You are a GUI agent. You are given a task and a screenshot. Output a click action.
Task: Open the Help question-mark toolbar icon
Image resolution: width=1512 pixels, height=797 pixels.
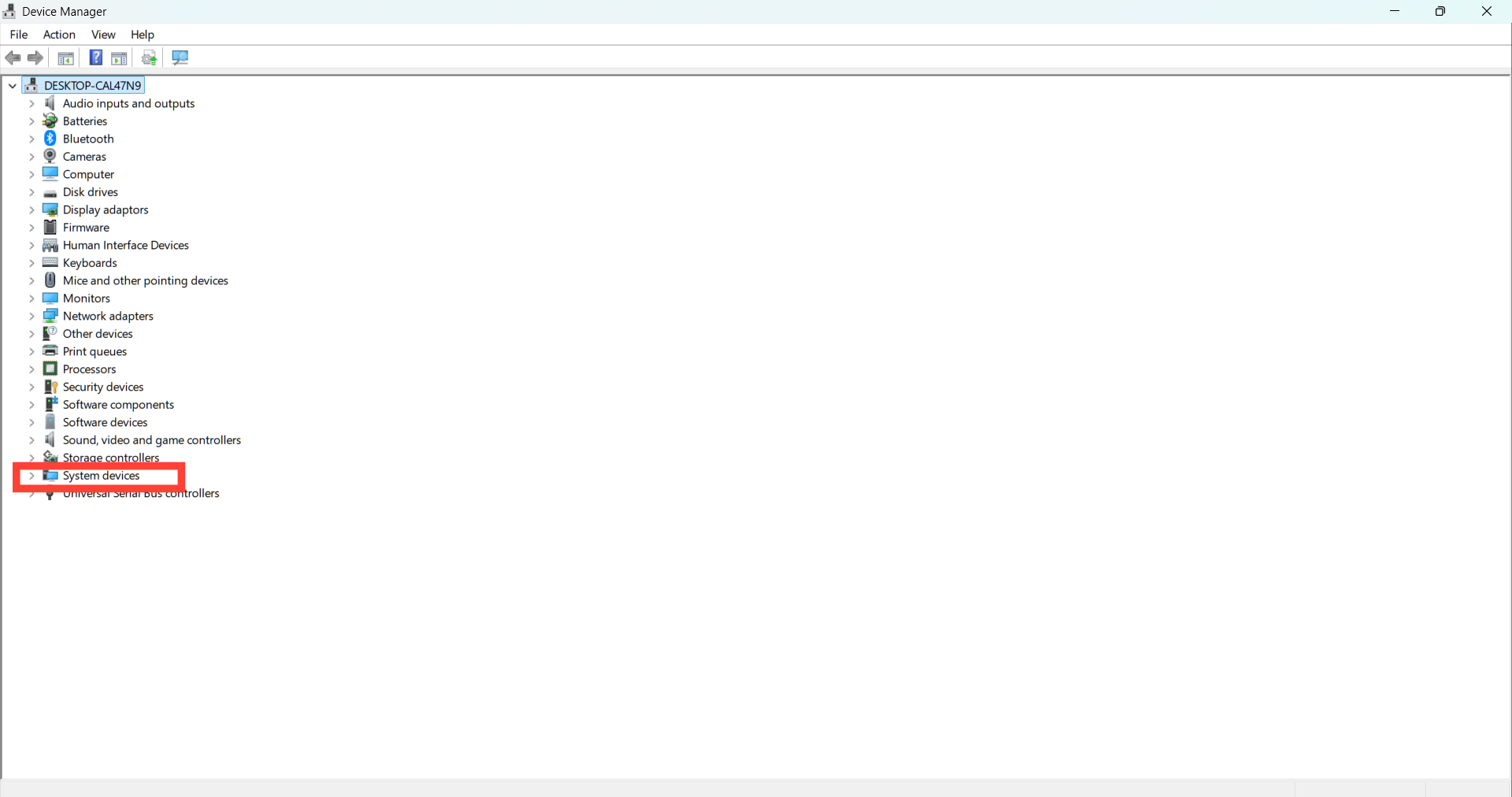pyautogui.click(x=95, y=57)
